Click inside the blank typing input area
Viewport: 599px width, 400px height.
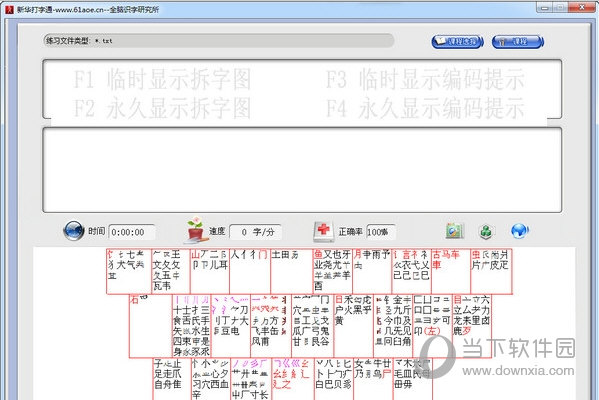[302, 170]
